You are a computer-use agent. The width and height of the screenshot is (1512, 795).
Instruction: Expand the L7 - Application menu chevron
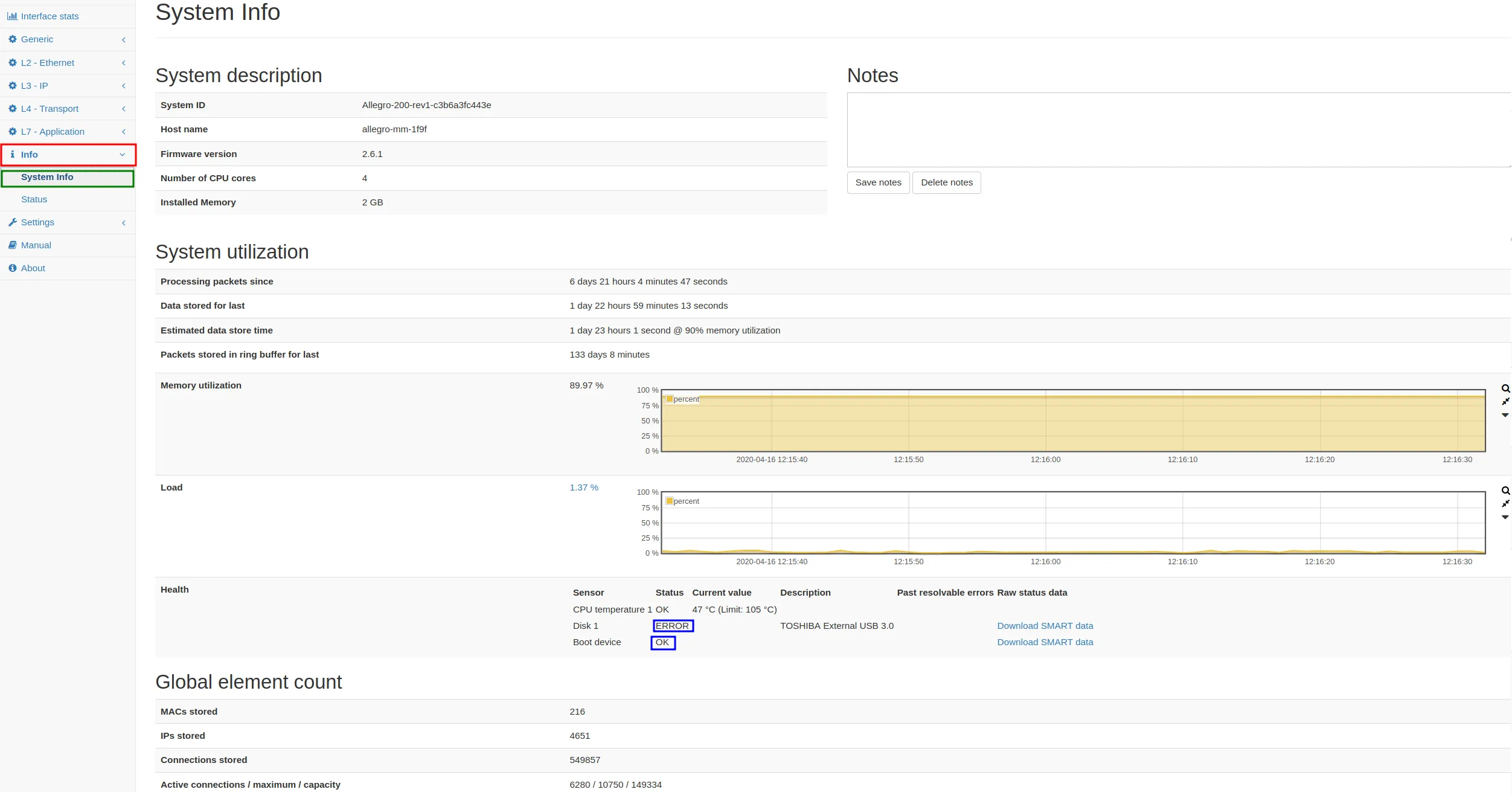[123, 132]
